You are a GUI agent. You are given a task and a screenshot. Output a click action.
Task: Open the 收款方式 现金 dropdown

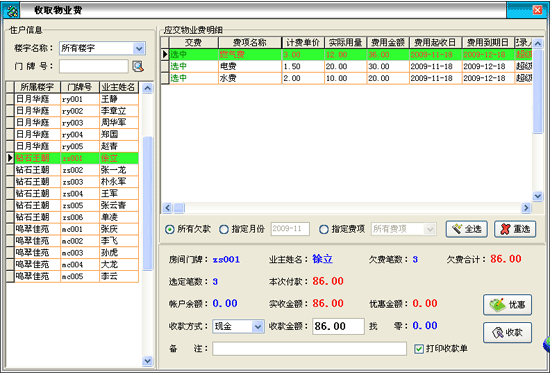258,327
